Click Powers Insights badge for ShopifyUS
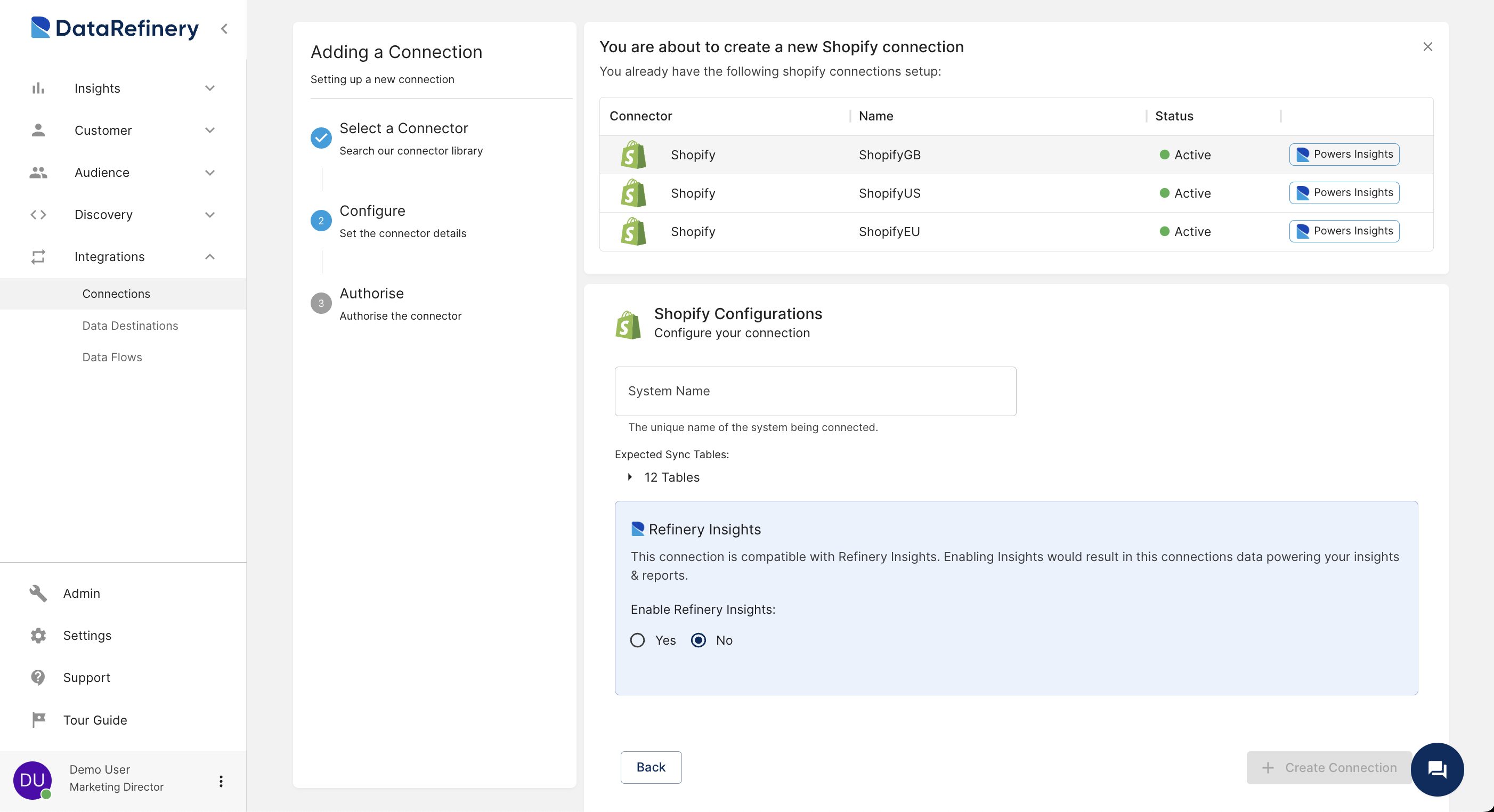The width and height of the screenshot is (1494, 812). [1344, 192]
